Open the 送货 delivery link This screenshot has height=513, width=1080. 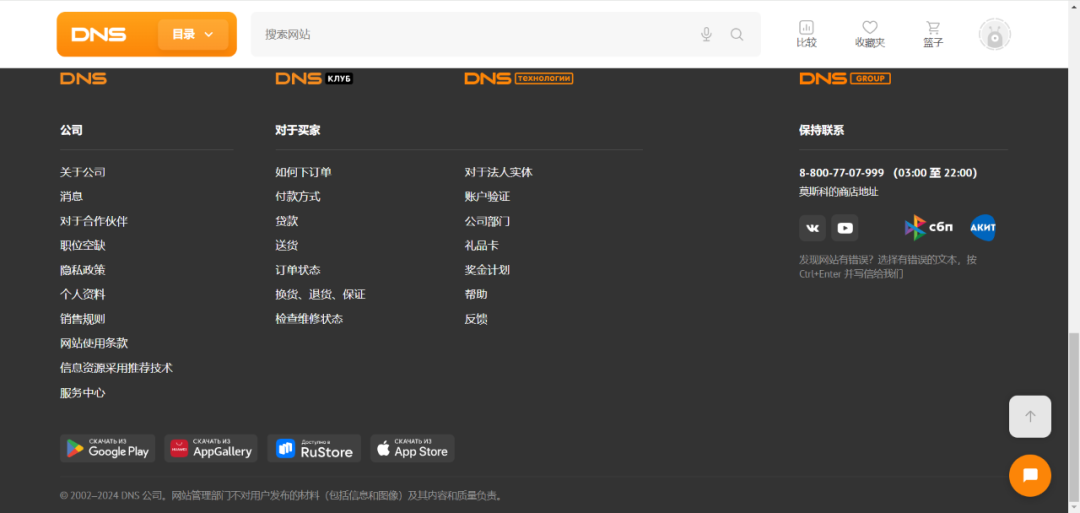click(287, 246)
